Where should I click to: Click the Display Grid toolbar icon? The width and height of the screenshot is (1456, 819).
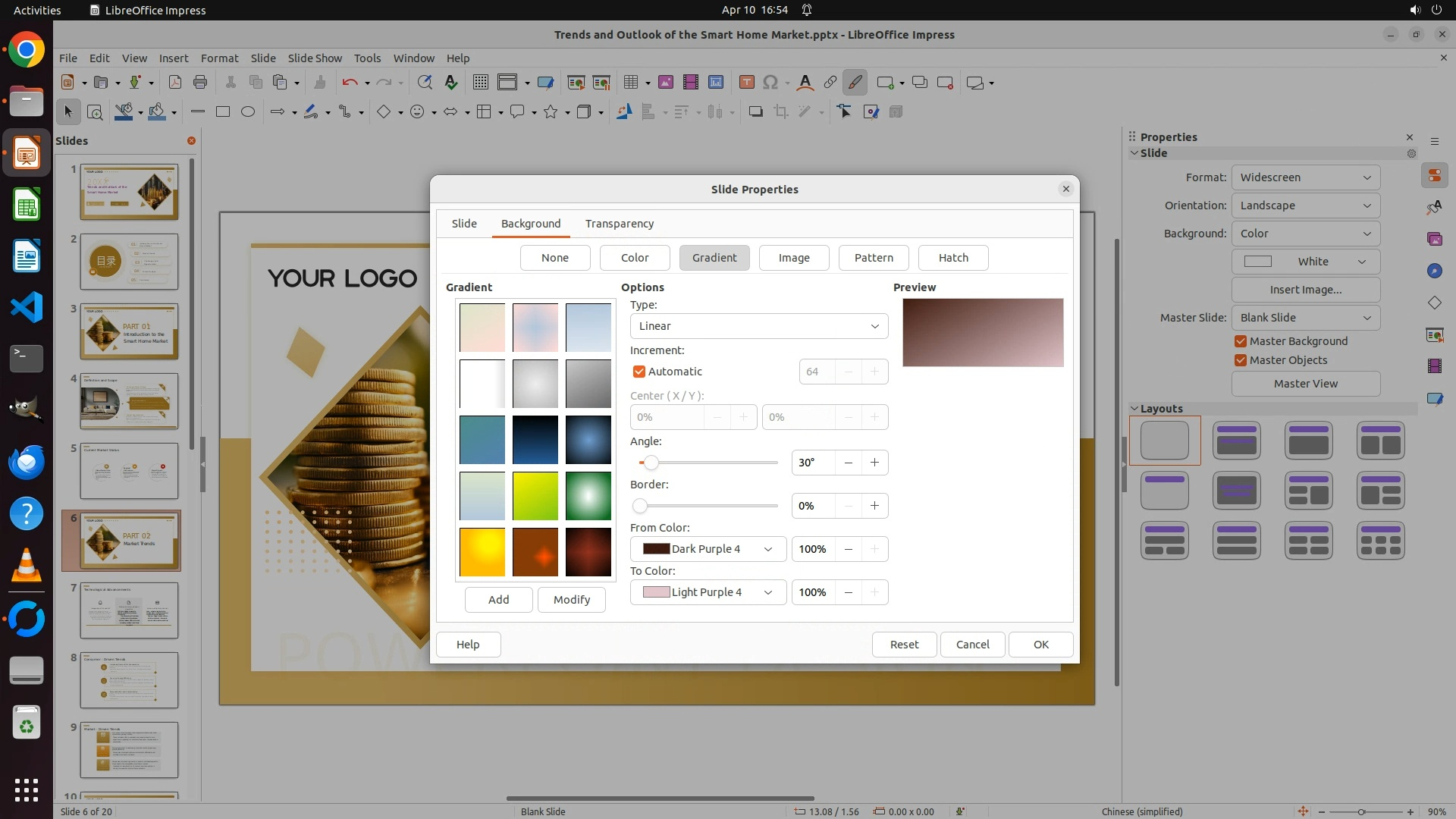[480, 83]
